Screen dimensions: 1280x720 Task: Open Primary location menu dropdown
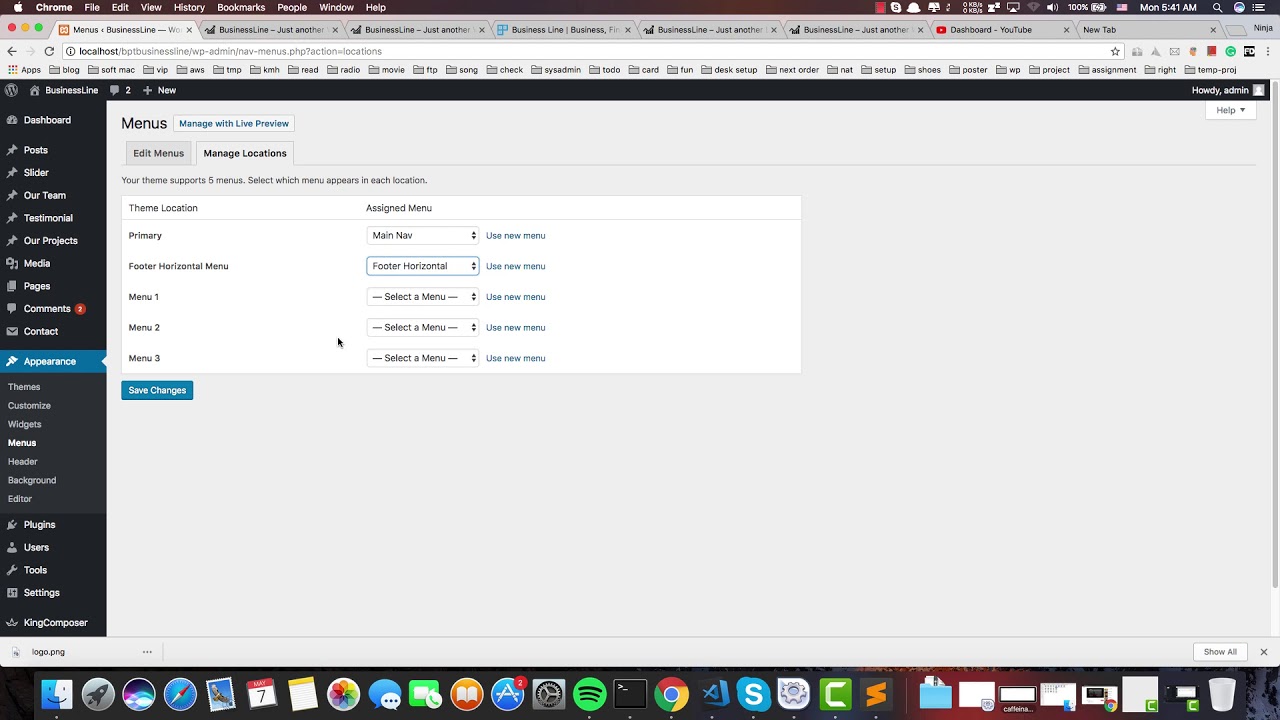pyautogui.click(x=423, y=236)
